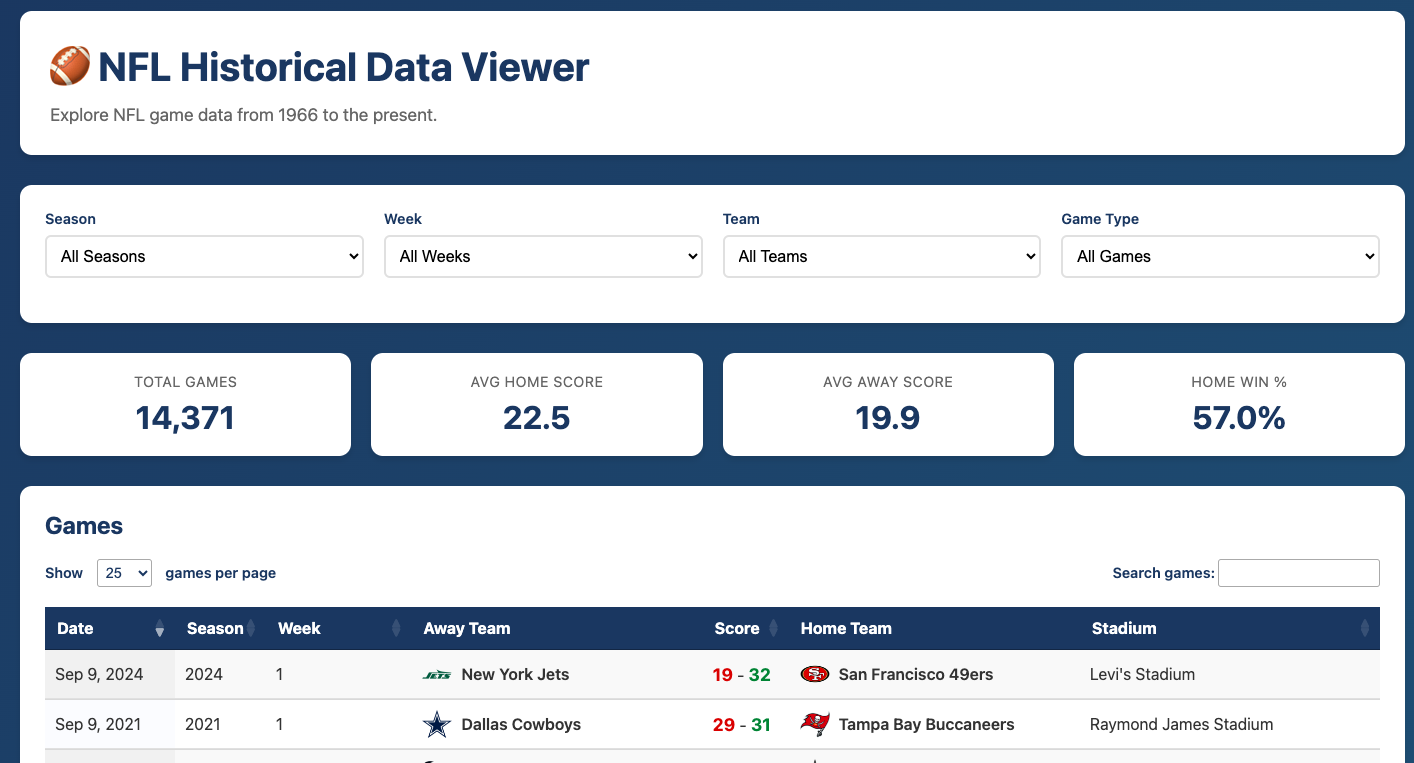Sort by Stadium using its sort arrow
This screenshot has width=1414, height=763.
pos(1365,629)
